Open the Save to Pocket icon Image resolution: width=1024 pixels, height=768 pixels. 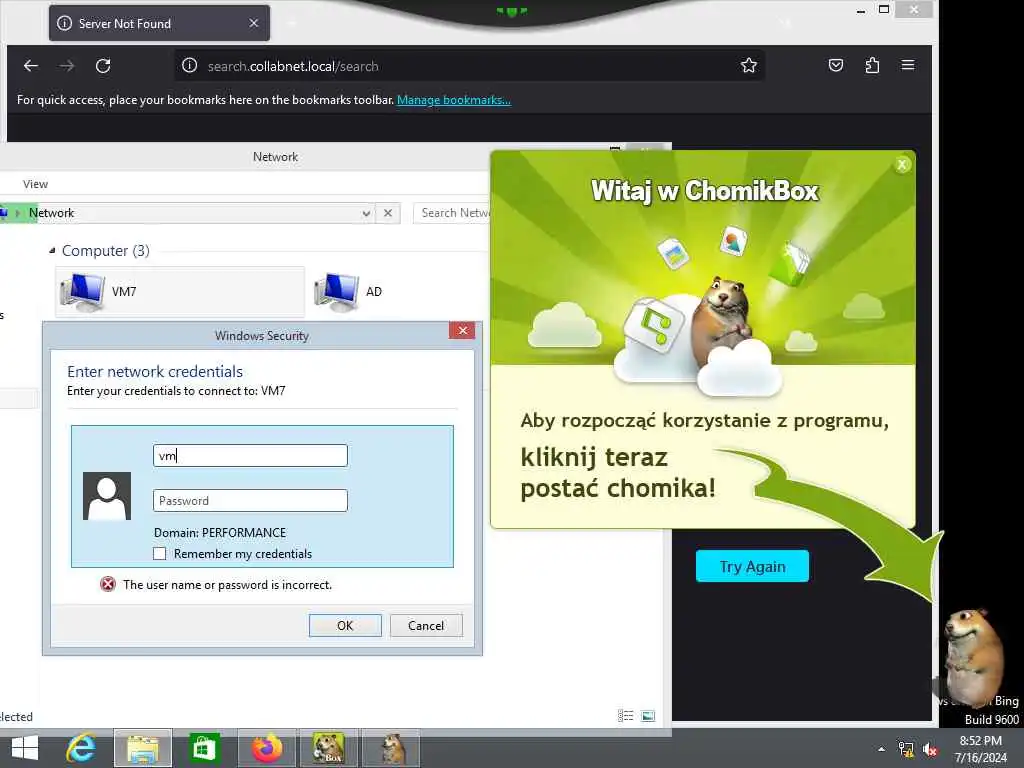pos(835,65)
